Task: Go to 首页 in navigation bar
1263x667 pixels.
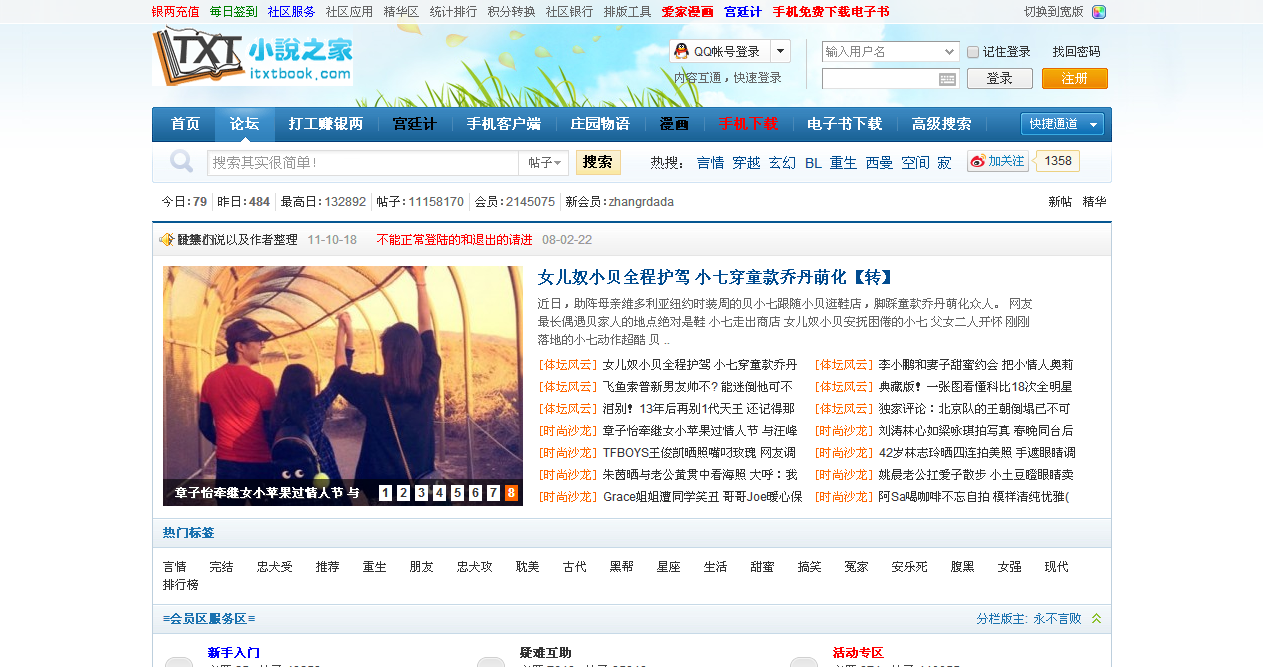Action: point(185,124)
